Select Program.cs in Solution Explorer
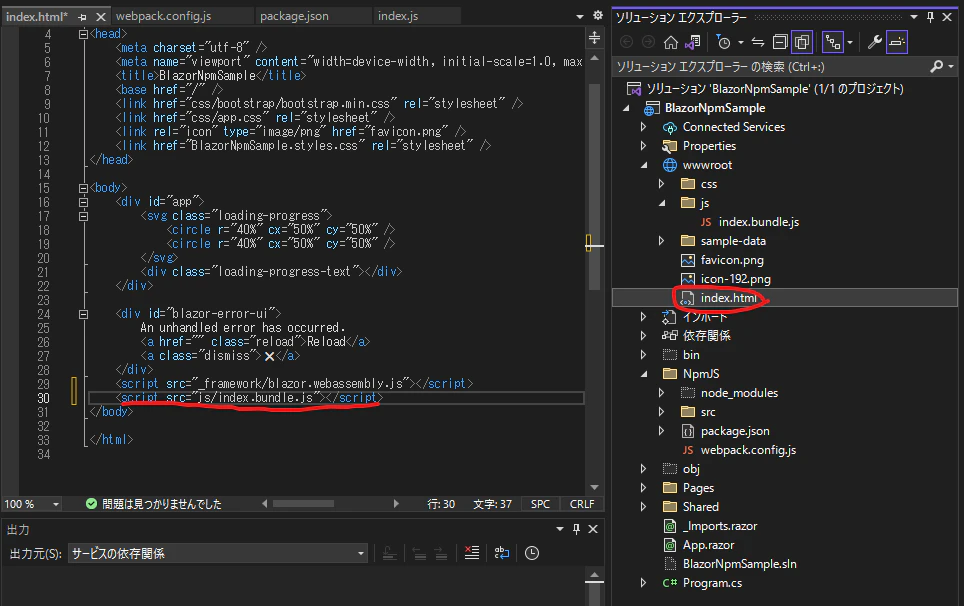 pos(712,583)
